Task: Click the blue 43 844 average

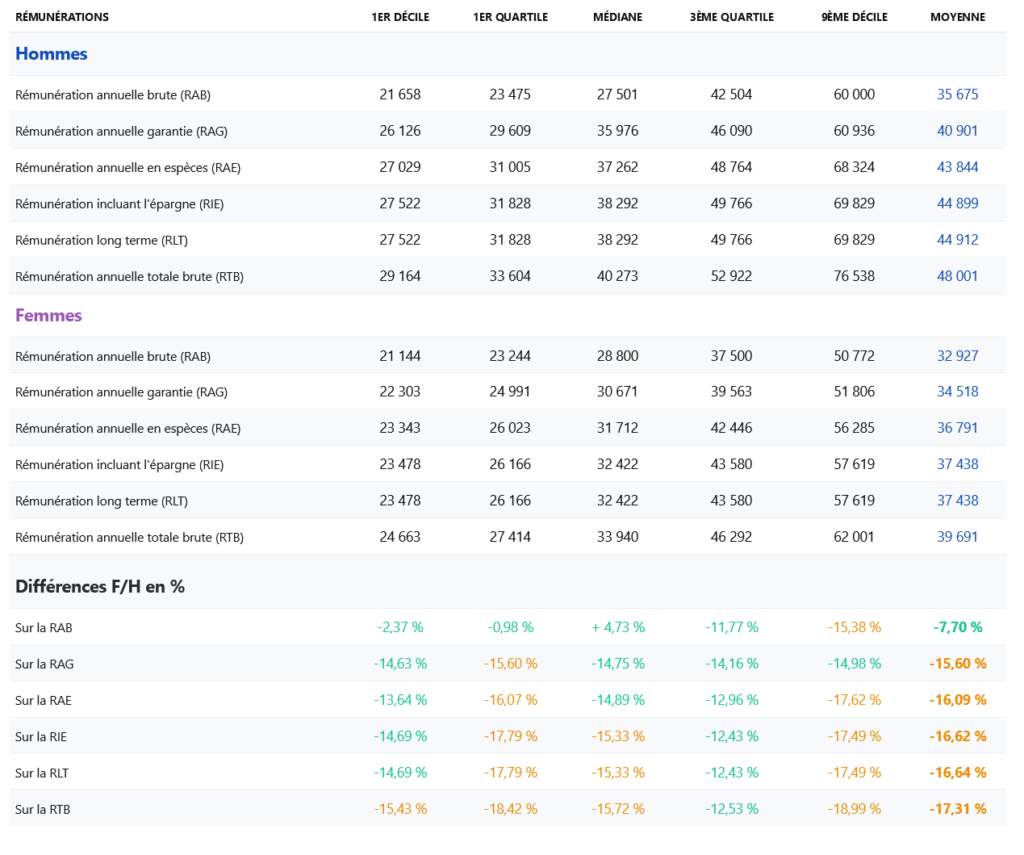Action: coord(957,167)
